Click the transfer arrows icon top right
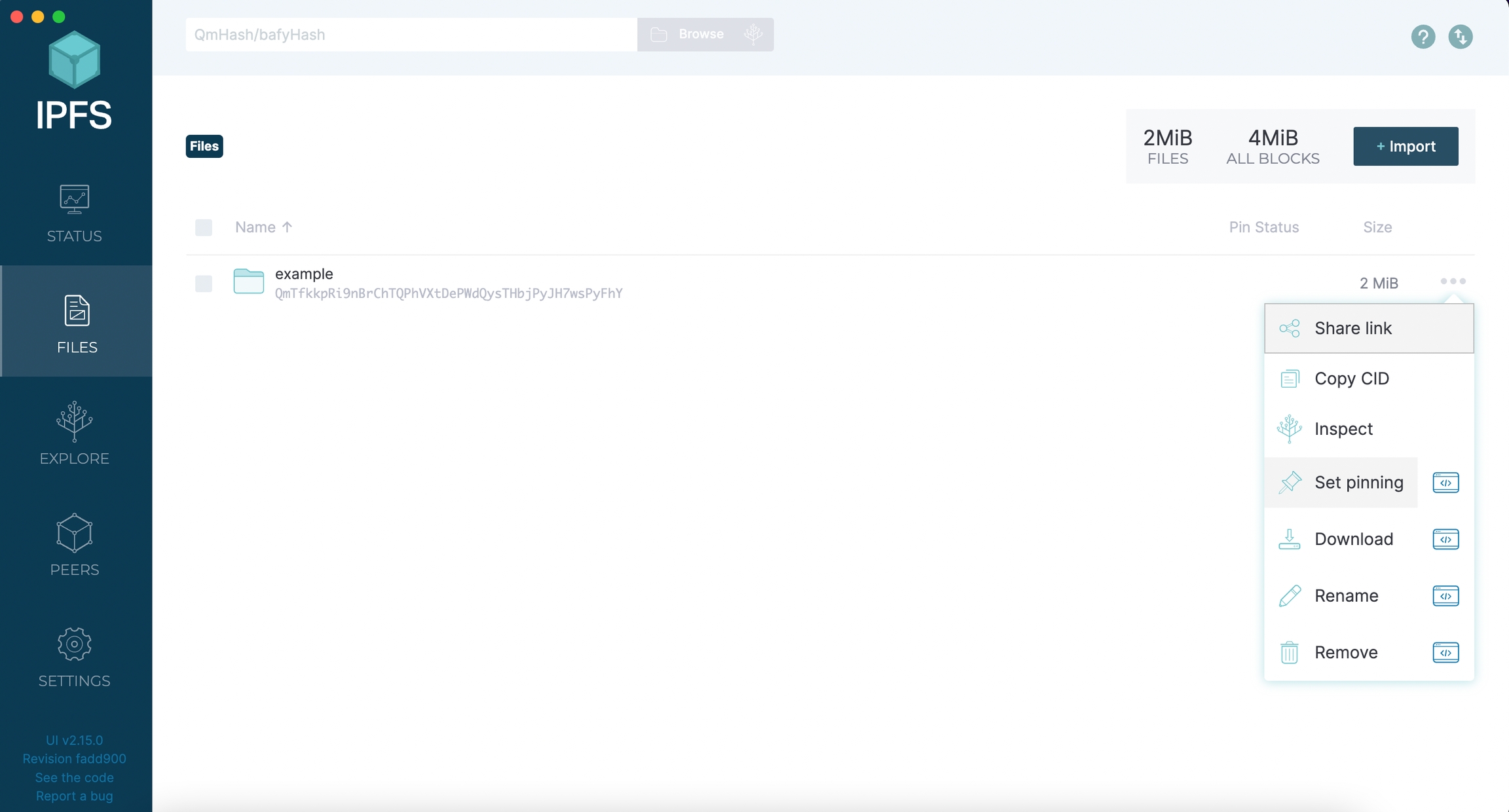The width and height of the screenshot is (1509, 812). click(x=1460, y=37)
